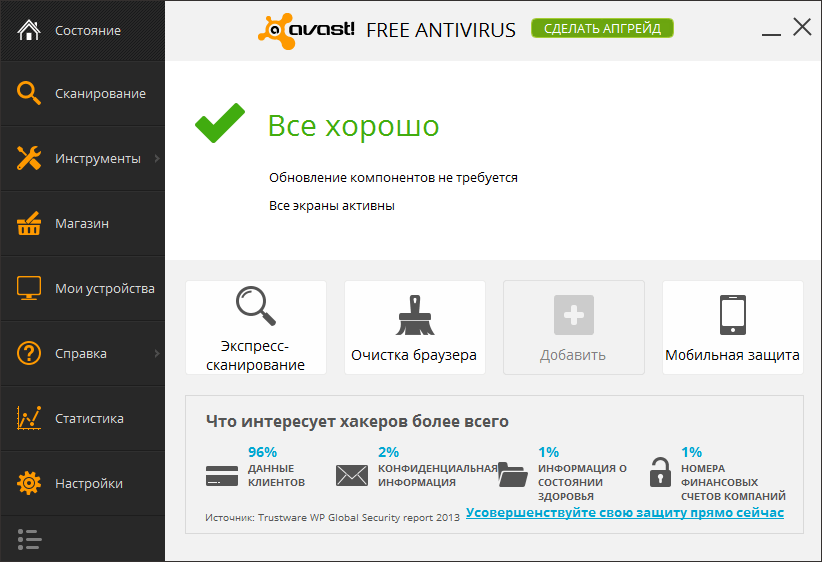Click the СДЕЛАТЬ АПГРЕЙД button
The image size is (822, 562).
click(x=602, y=28)
